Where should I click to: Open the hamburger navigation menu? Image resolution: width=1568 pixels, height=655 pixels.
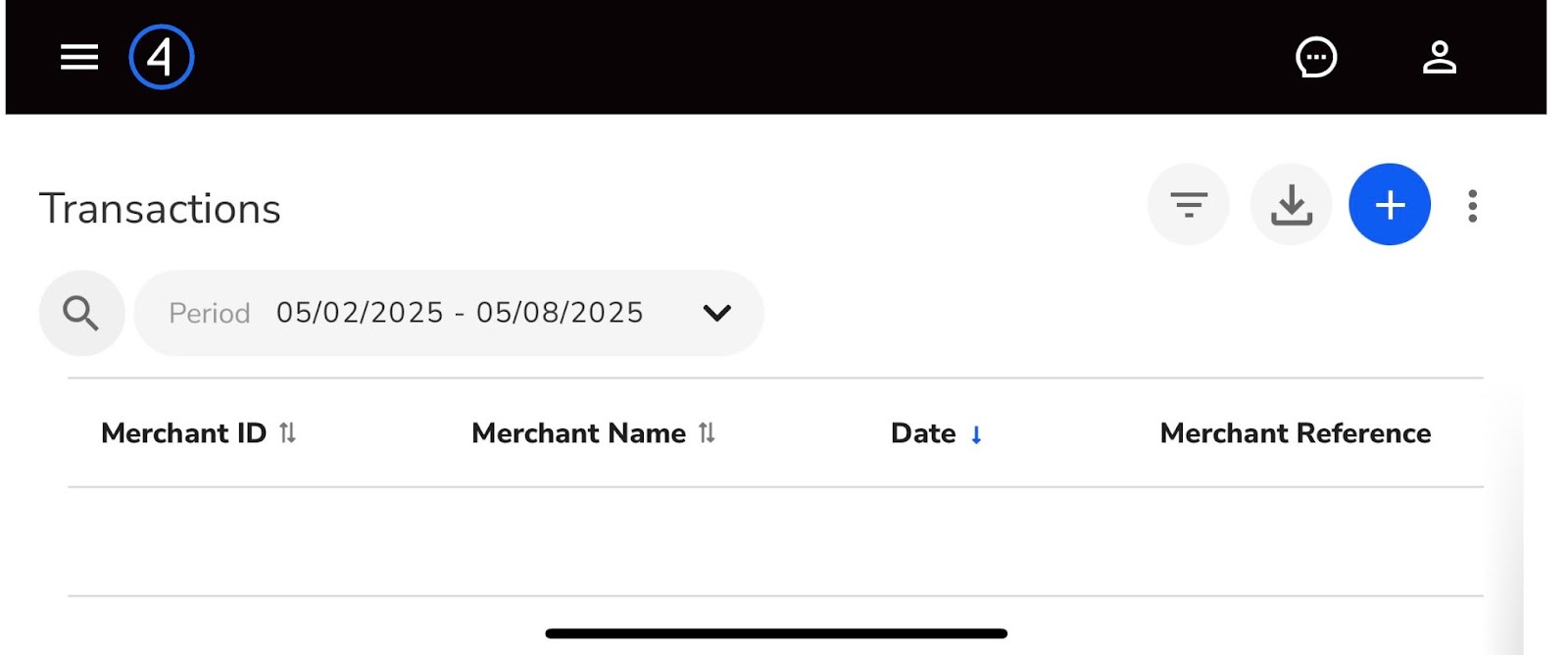[79, 57]
